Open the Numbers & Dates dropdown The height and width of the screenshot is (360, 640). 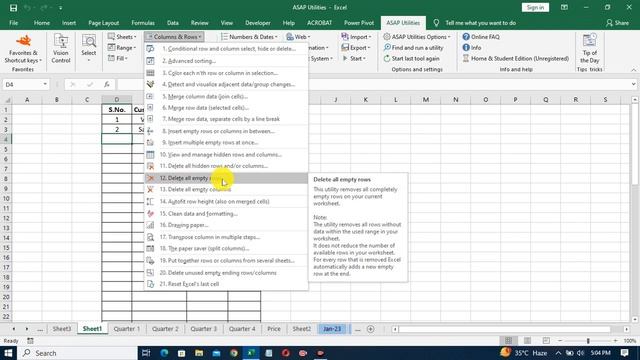[x=249, y=37]
